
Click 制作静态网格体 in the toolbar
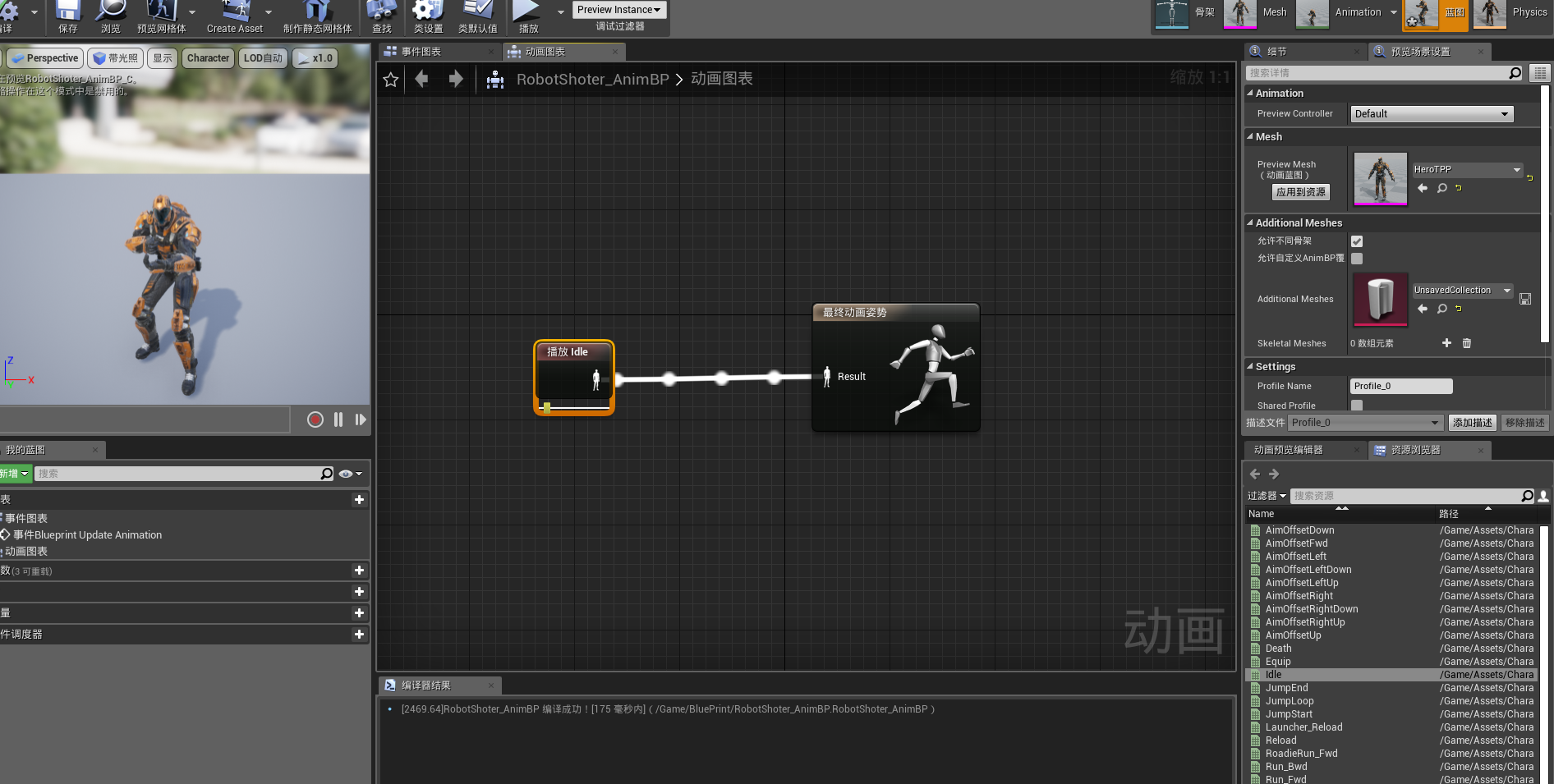[x=319, y=15]
